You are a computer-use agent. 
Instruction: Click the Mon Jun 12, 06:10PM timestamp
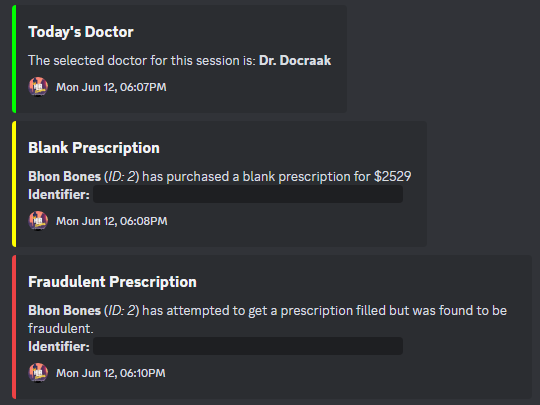point(111,373)
